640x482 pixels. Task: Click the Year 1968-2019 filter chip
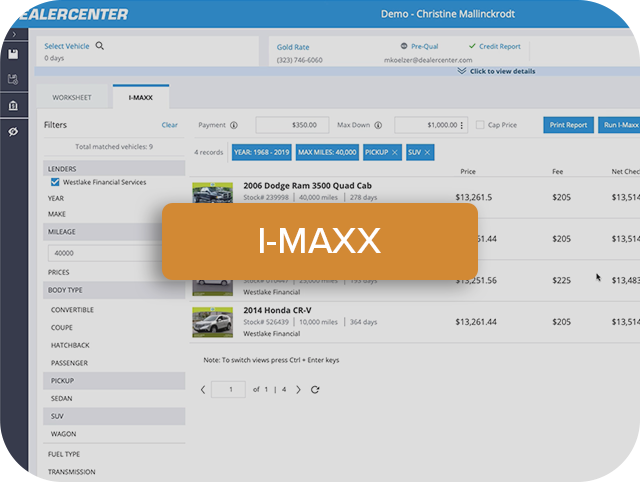pos(262,152)
